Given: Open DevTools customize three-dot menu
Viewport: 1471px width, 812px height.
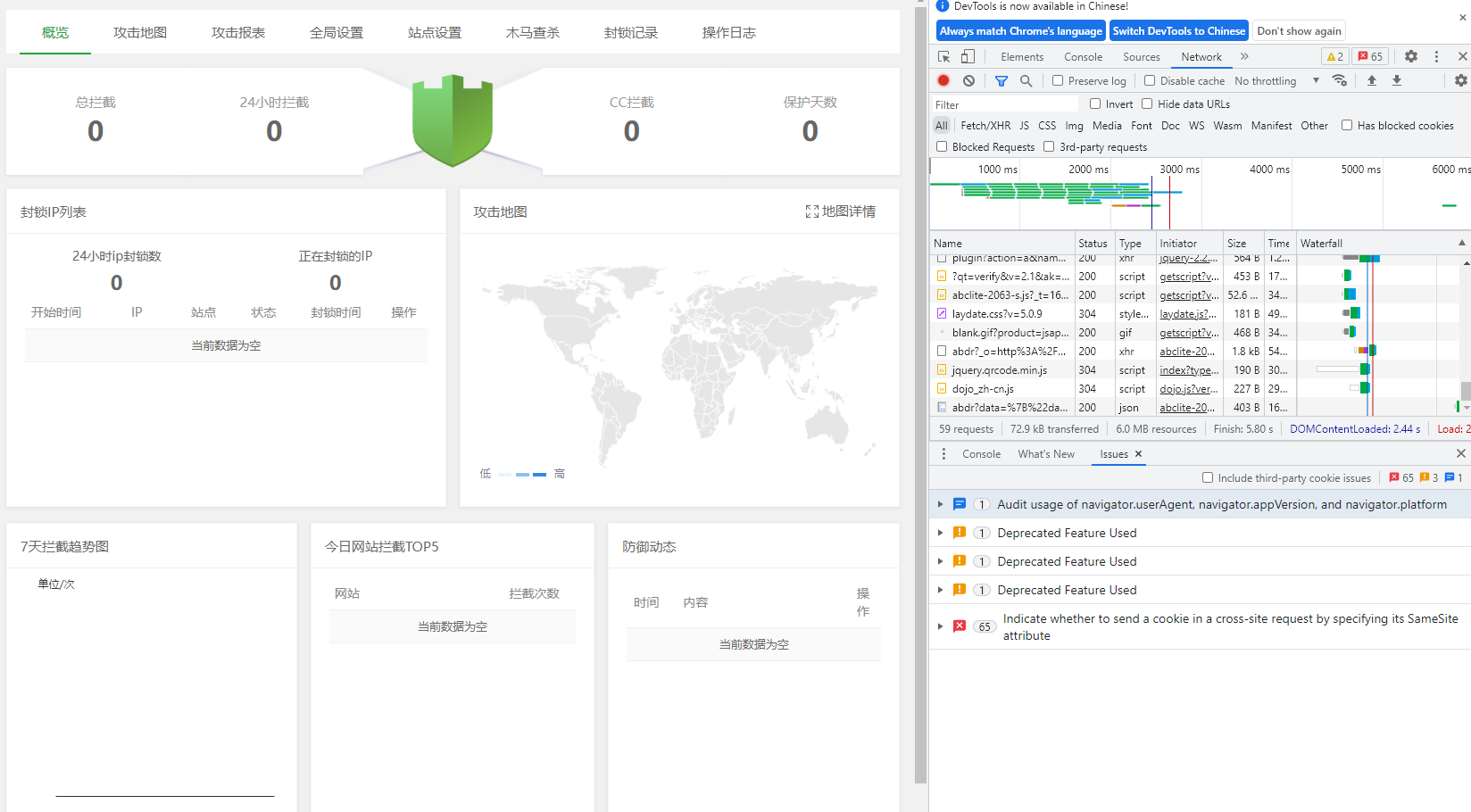Looking at the screenshot, I should (x=1436, y=56).
